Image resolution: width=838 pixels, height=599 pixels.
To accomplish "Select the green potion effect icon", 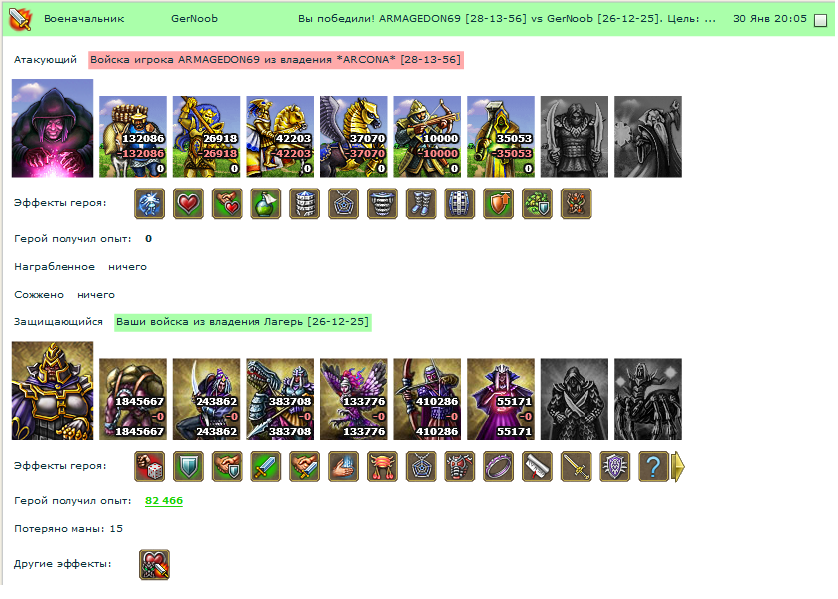I will [266, 204].
